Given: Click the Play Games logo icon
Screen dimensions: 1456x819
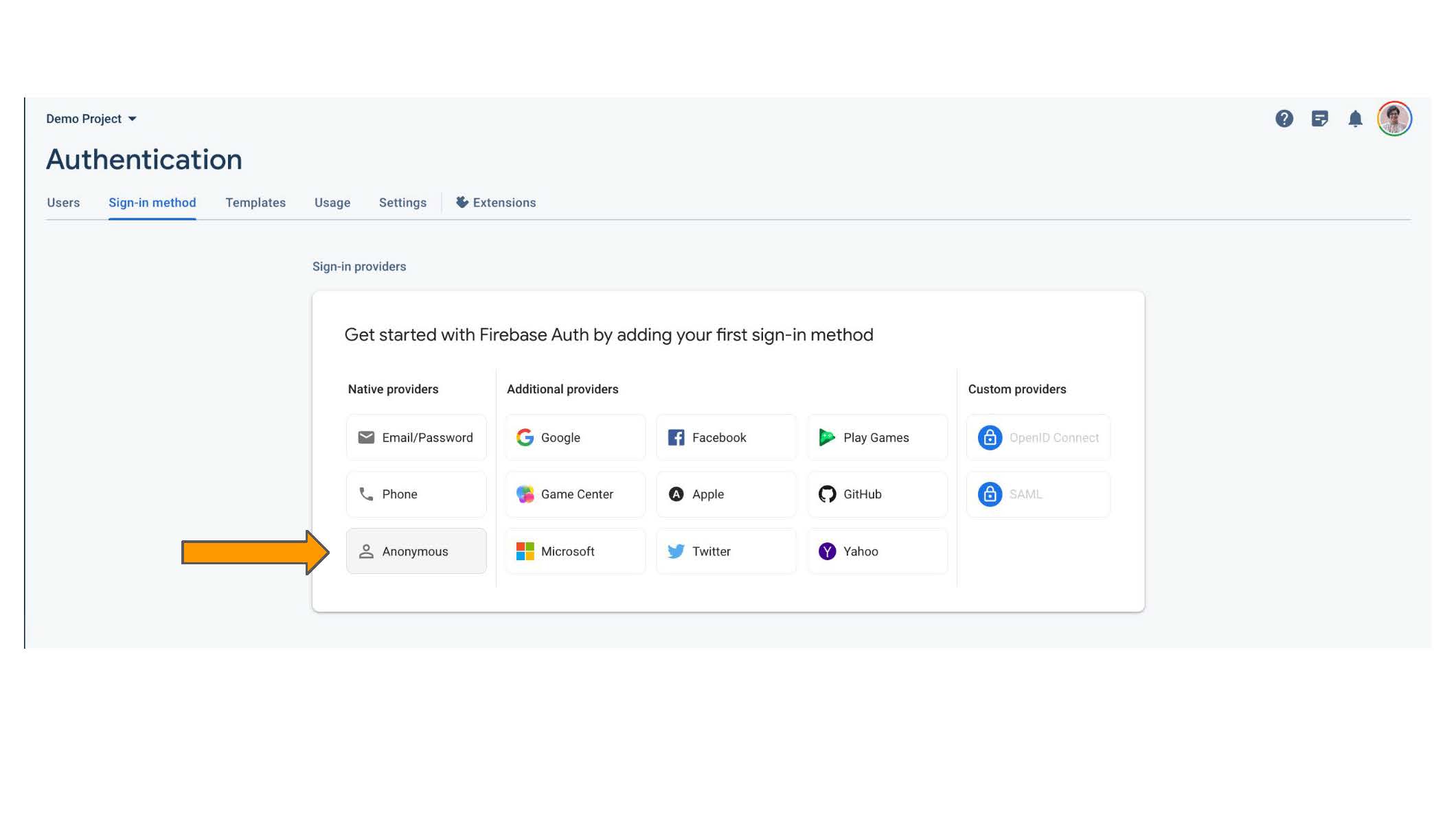Looking at the screenshot, I should click(x=827, y=437).
